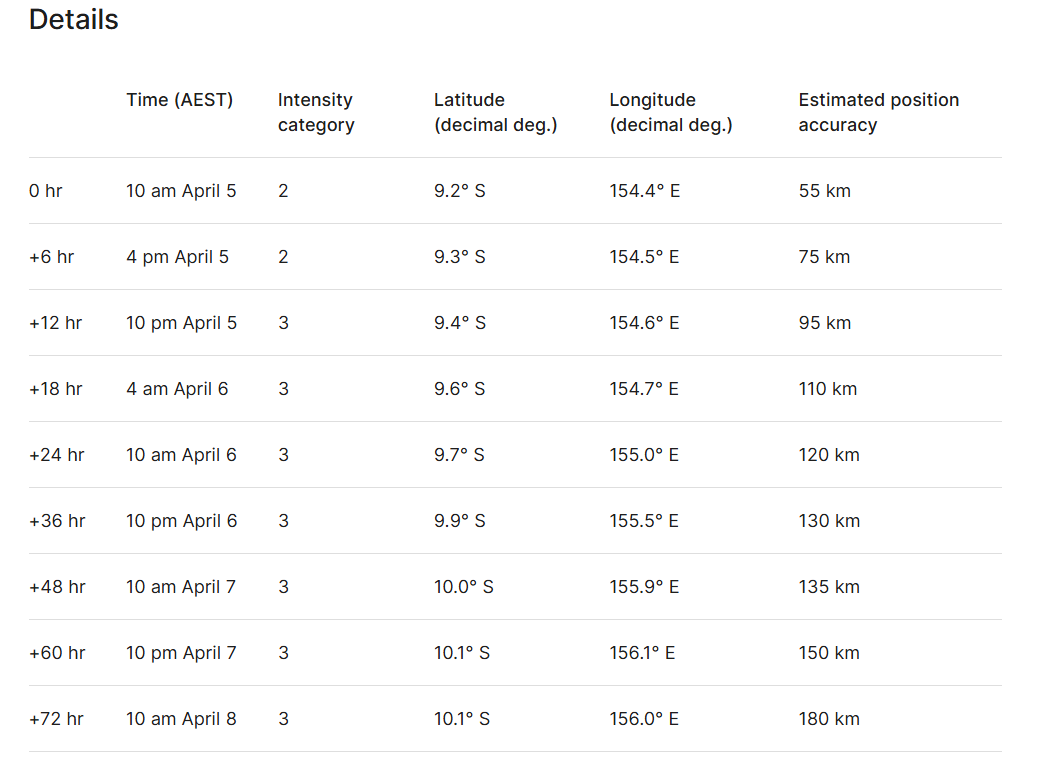Click the Longitude (decimal deg.) header

(x=671, y=112)
